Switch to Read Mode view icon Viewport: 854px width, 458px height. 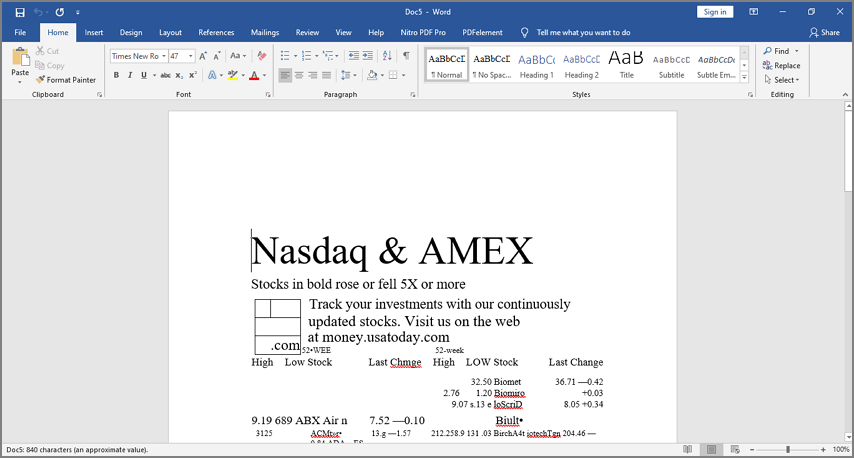pos(688,449)
